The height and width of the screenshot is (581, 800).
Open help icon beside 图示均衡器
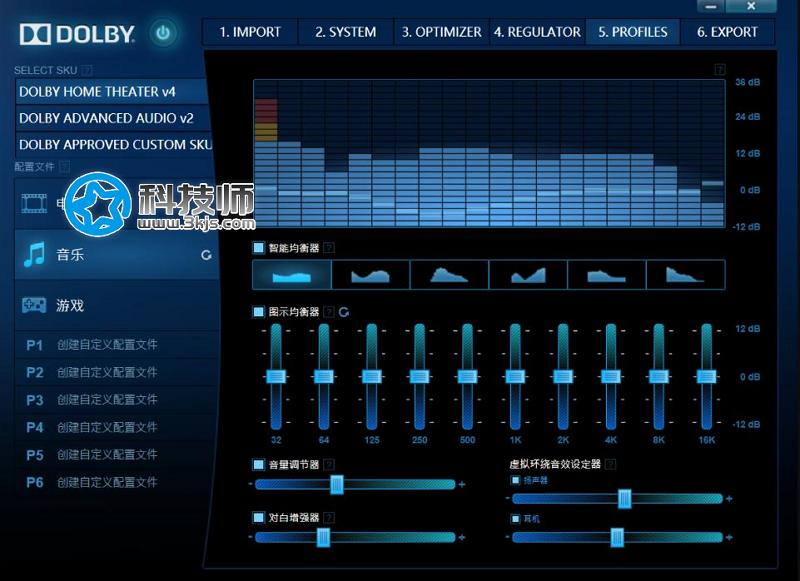(329, 312)
